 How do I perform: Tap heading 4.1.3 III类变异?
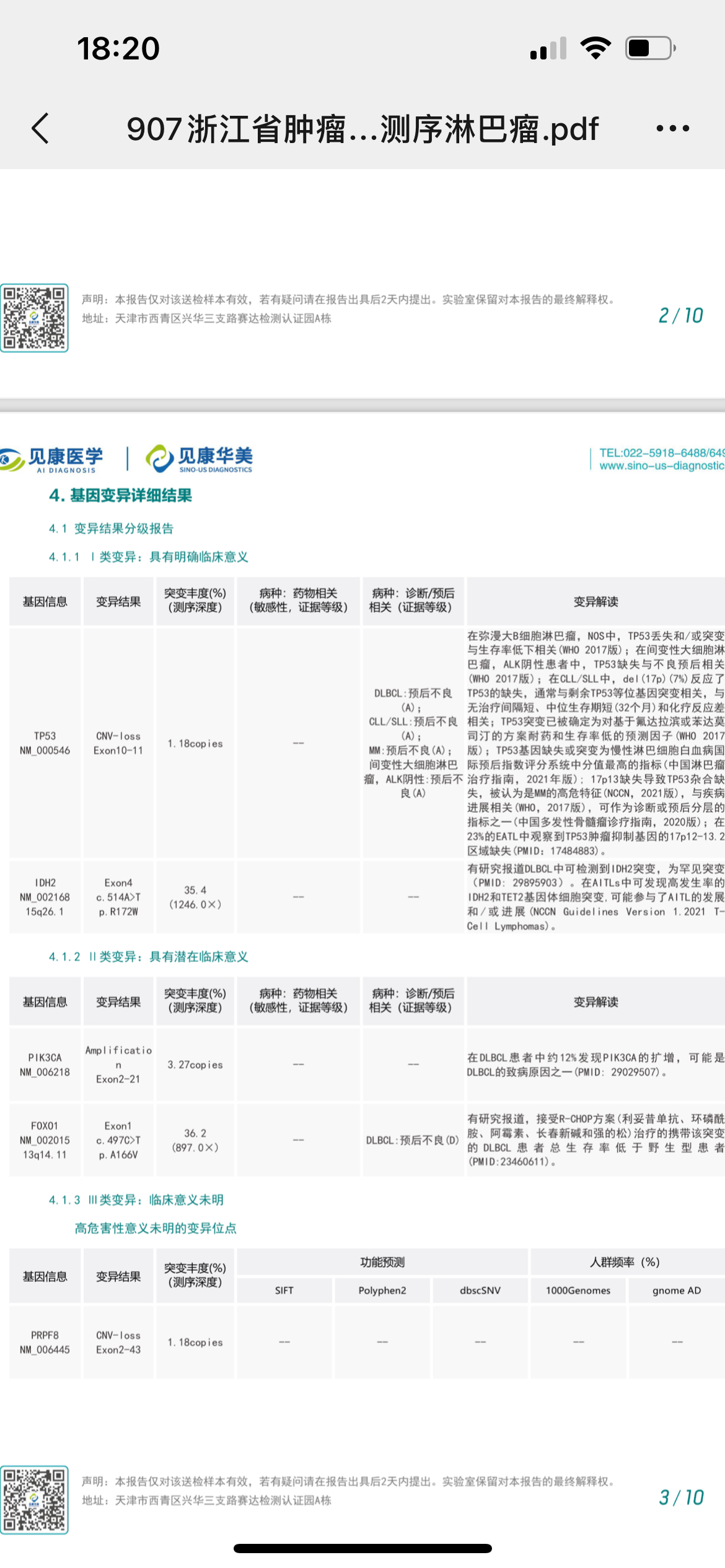136,1200
